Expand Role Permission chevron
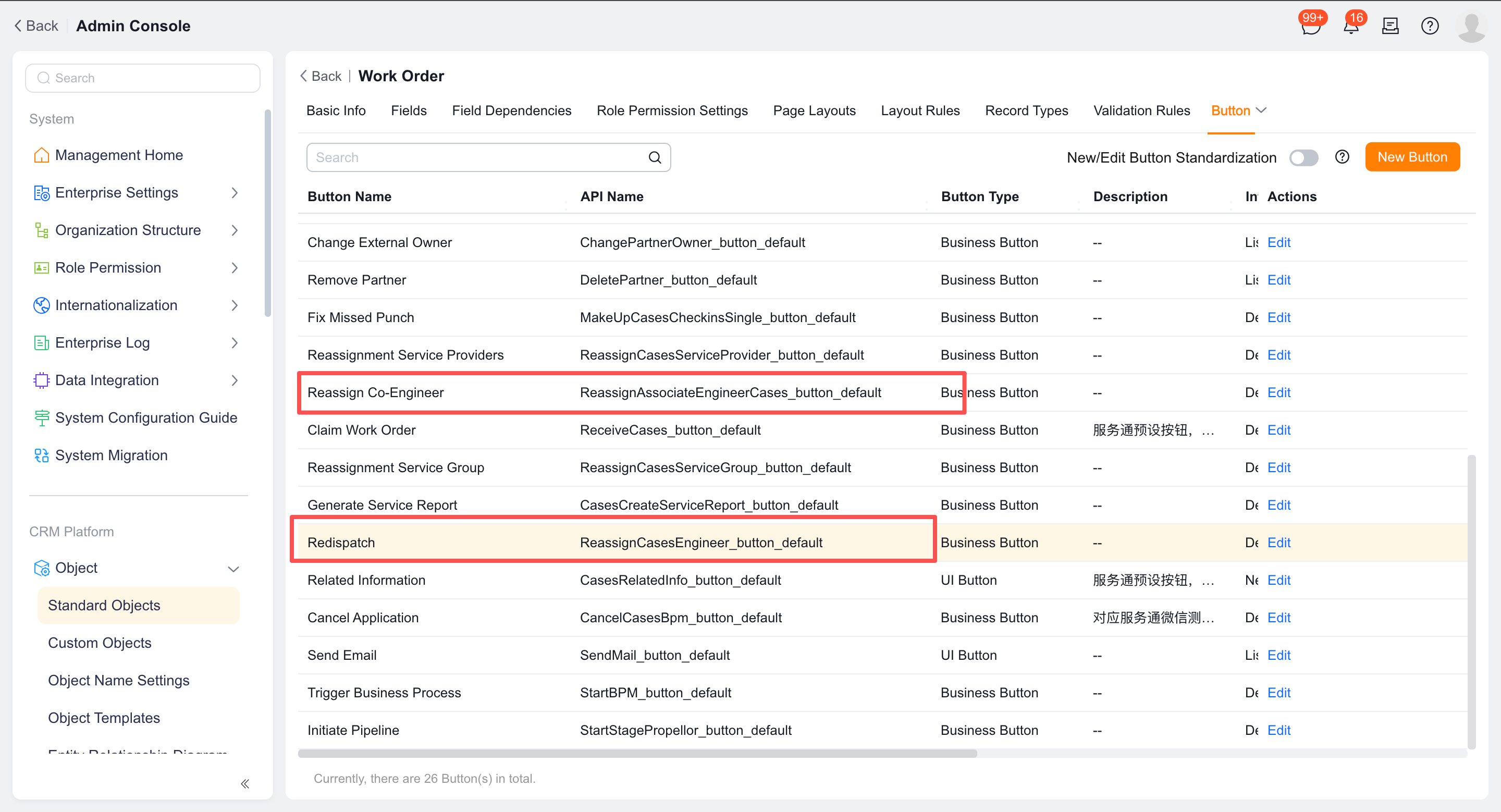 coord(234,268)
